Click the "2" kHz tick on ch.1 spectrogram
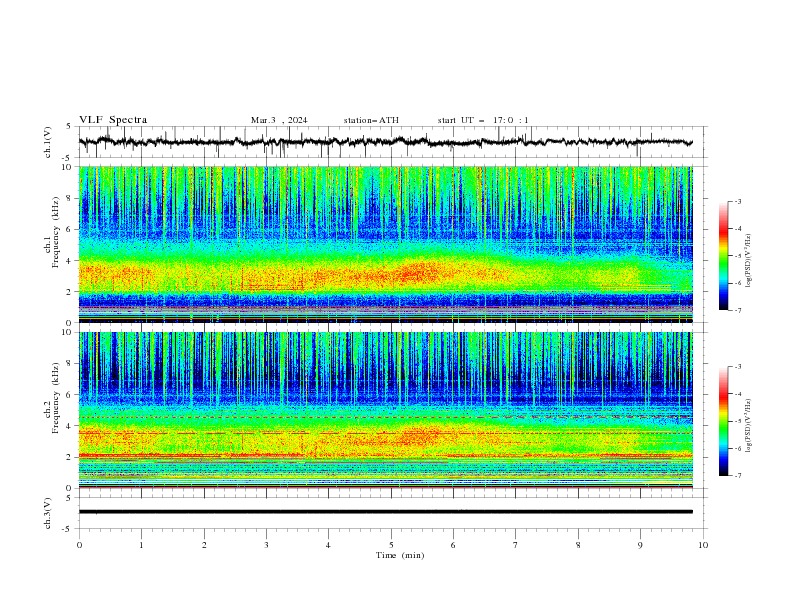Screen dimensions: 792x612 click(x=71, y=292)
